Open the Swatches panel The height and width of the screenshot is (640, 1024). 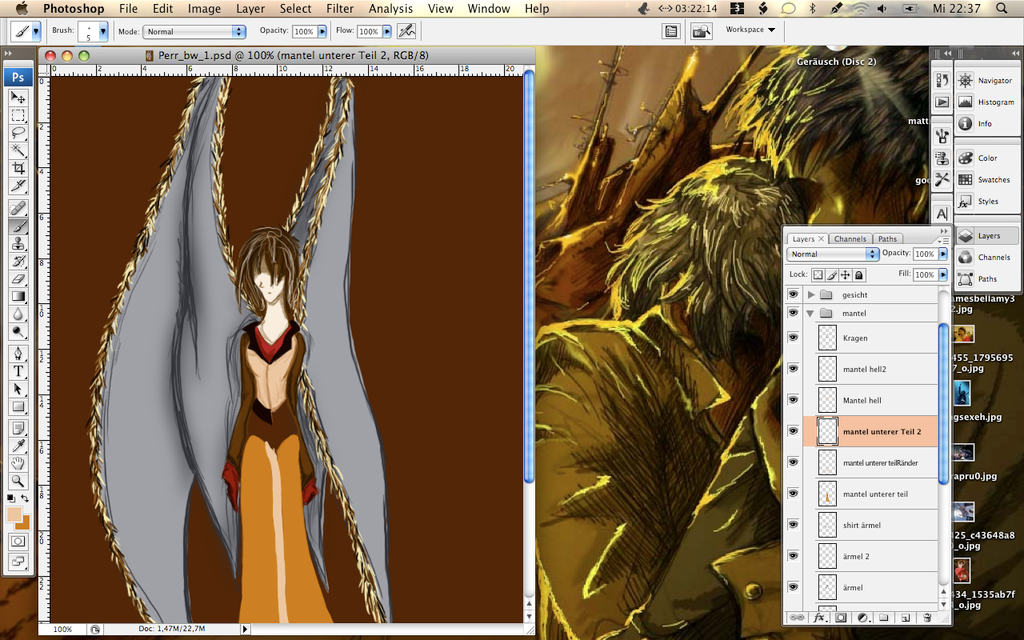993,180
